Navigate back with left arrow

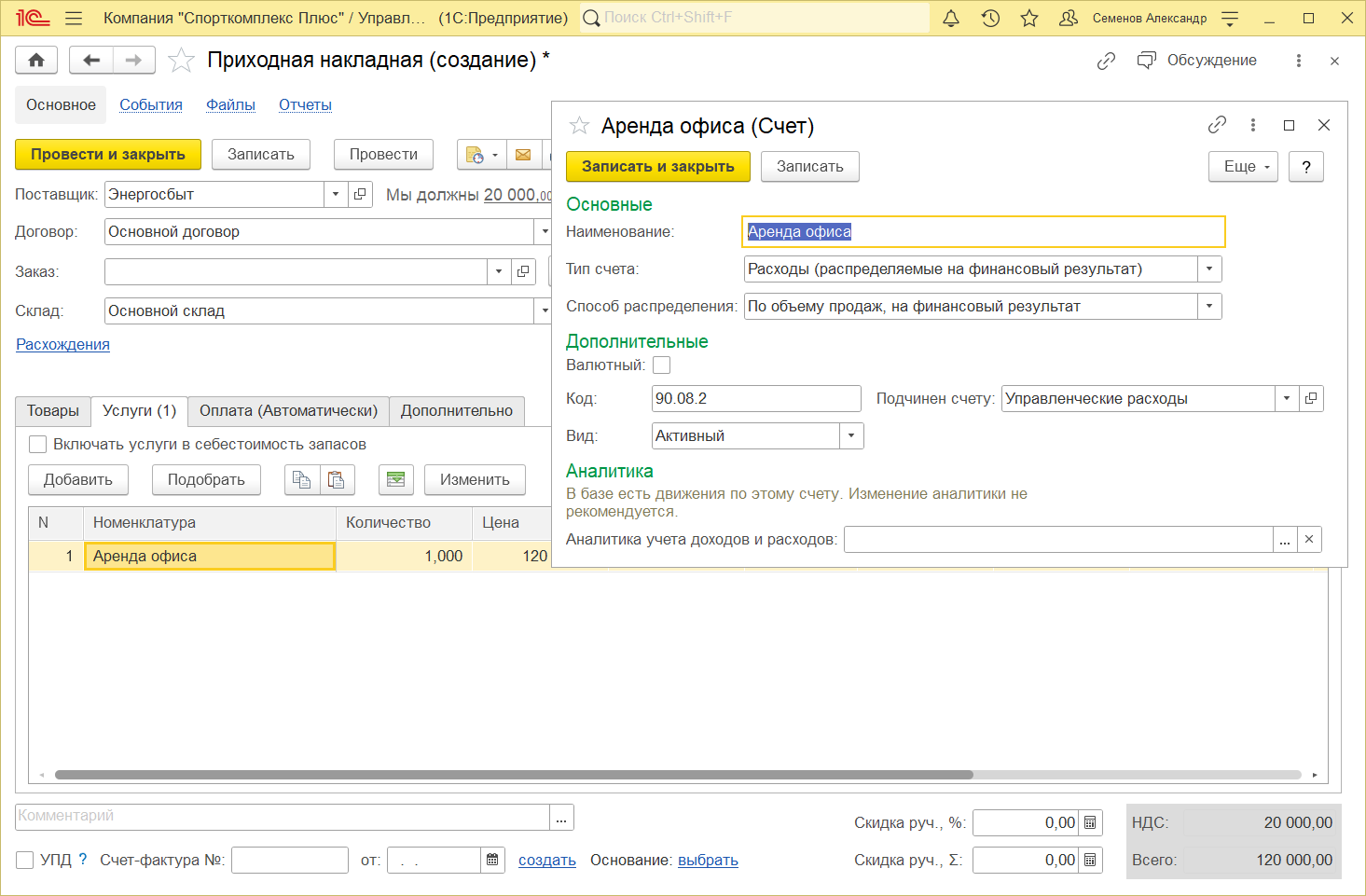pos(91,60)
